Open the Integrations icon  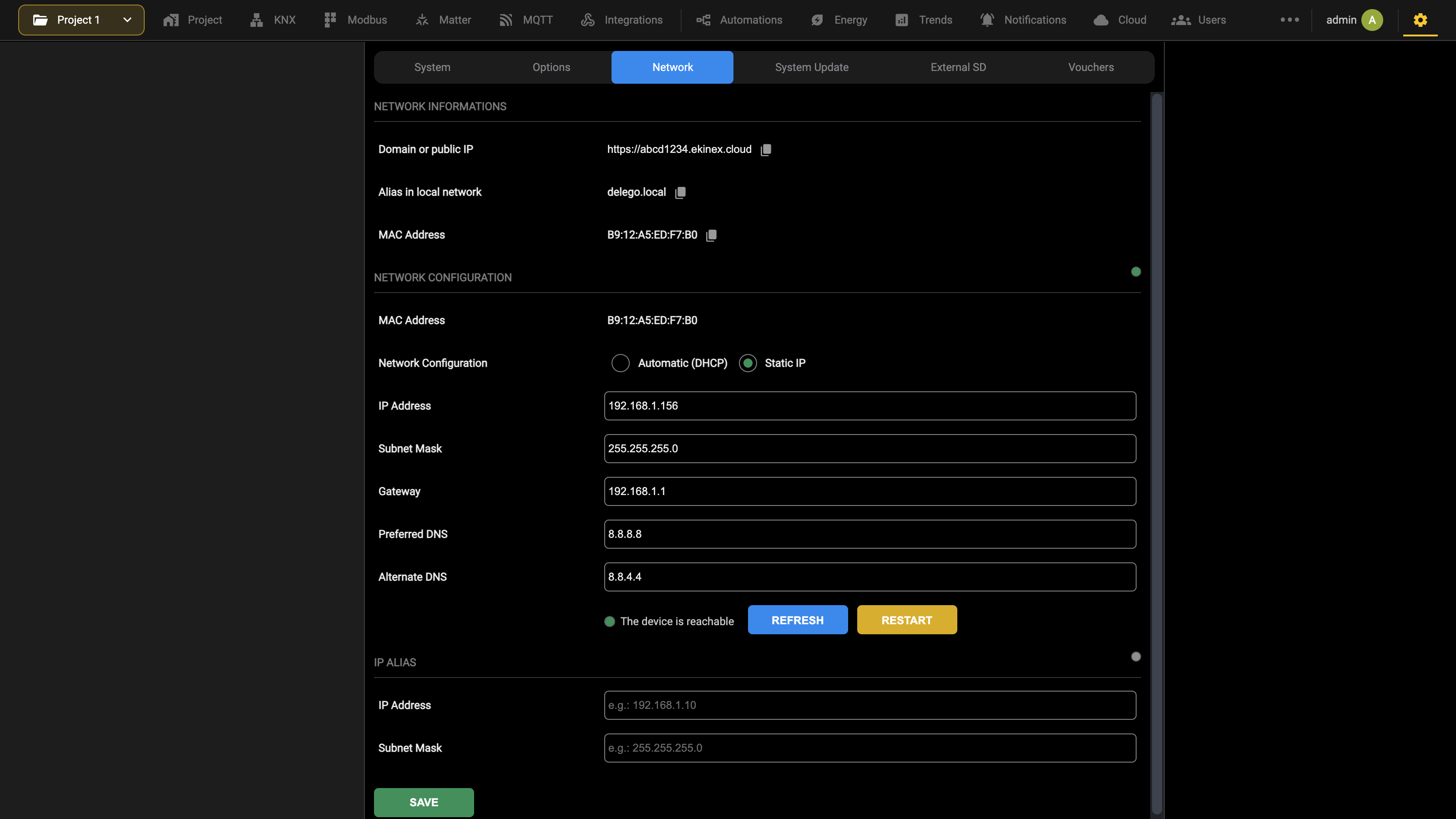(x=588, y=20)
